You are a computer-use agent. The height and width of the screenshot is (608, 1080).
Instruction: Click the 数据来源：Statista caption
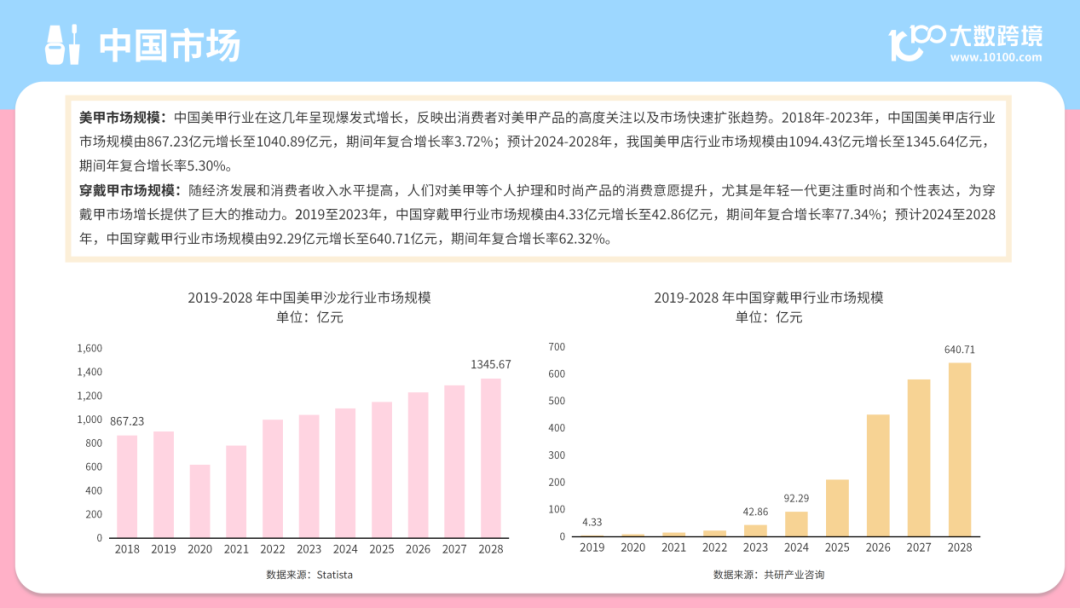(x=309, y=574)
